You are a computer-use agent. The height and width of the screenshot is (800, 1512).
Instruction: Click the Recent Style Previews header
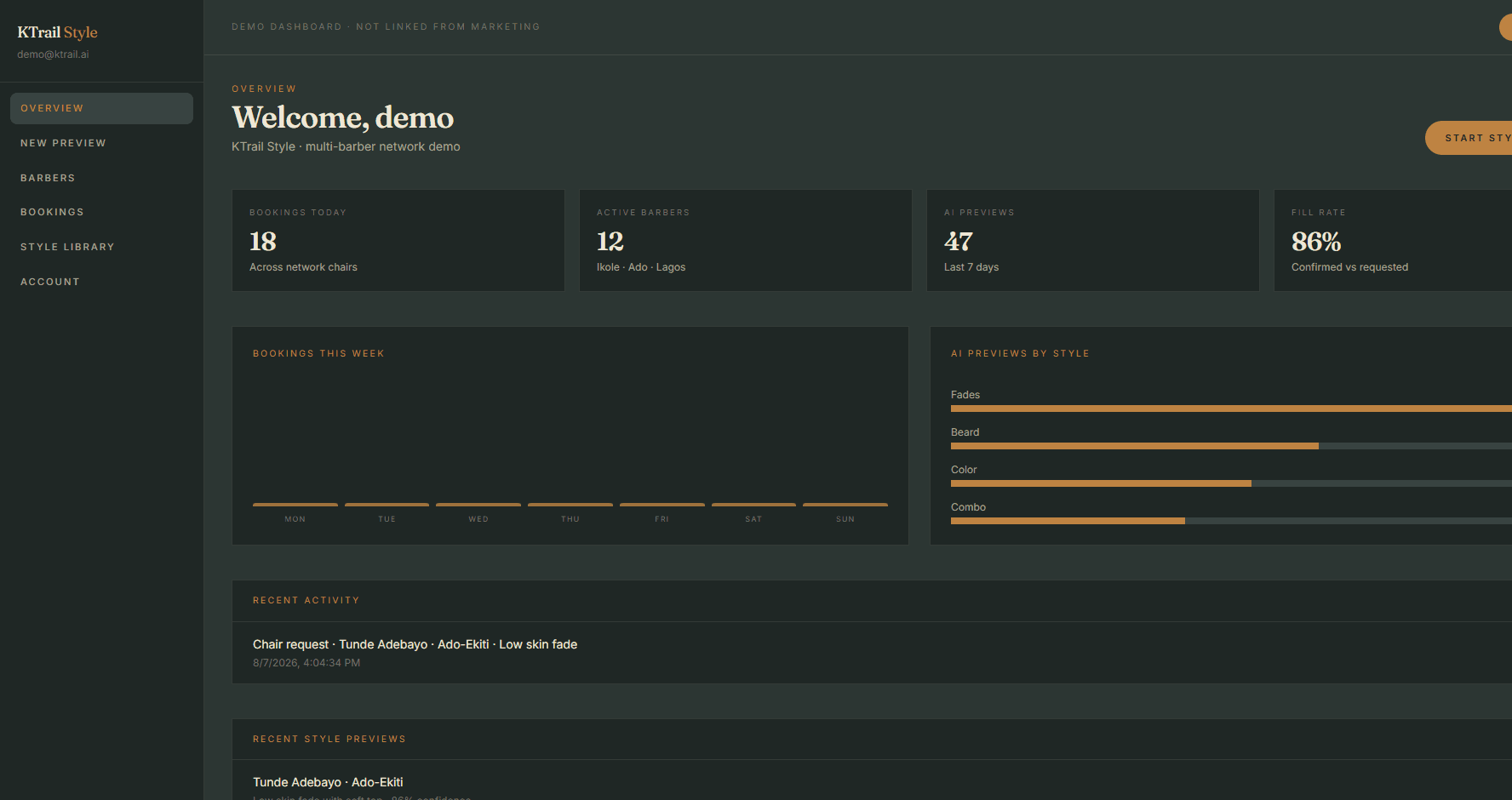click(x=329, y=740)
